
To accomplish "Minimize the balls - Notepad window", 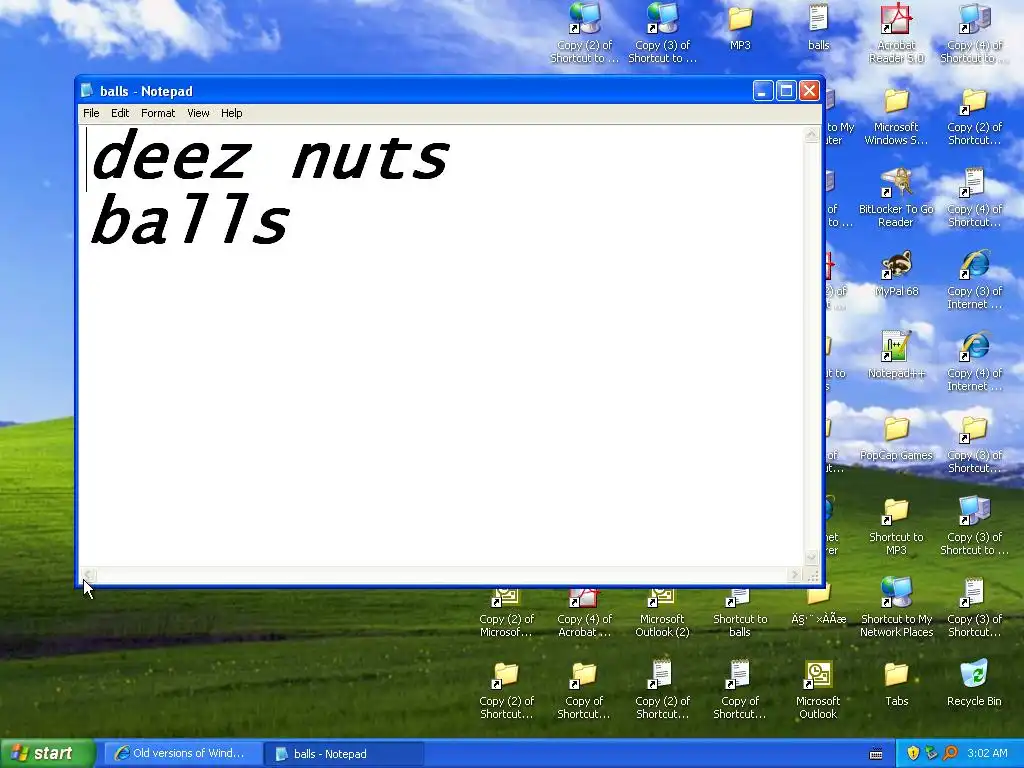I will pyautogui.click(x=763, y=91).
